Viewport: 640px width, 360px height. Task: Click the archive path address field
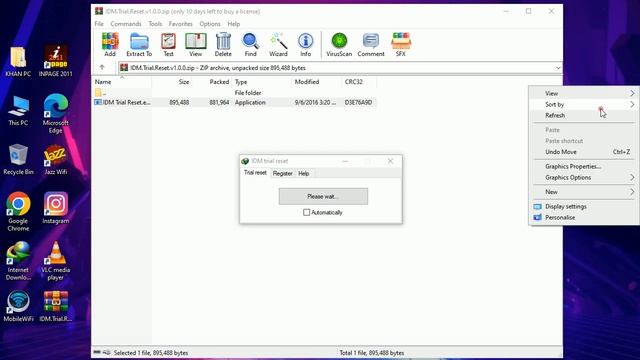(x=340, y=68)
